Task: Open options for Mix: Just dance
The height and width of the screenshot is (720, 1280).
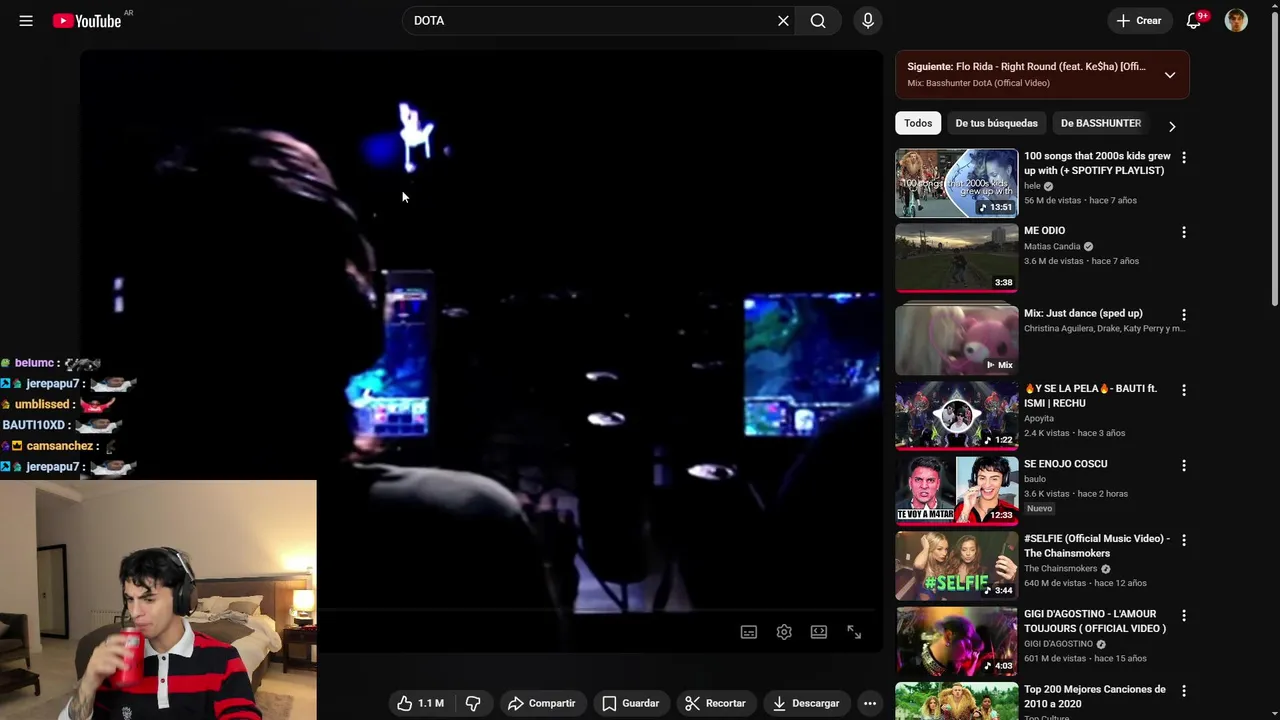Action: pyautogui.click(x=1184, y=315)
